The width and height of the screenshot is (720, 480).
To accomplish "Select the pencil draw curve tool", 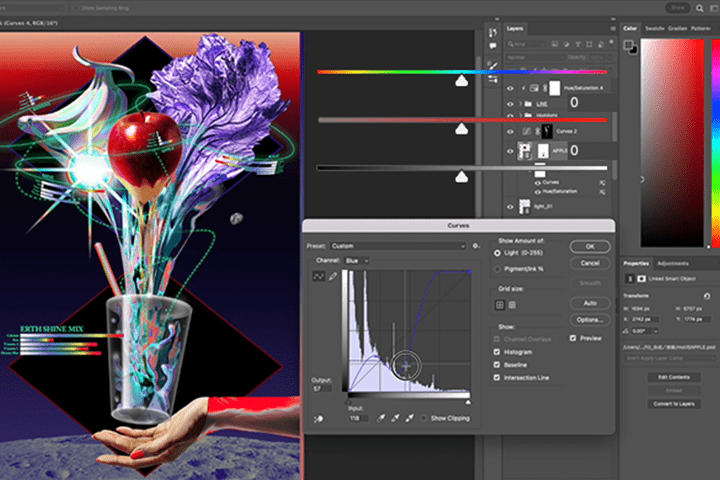I will tap(332, 276).
